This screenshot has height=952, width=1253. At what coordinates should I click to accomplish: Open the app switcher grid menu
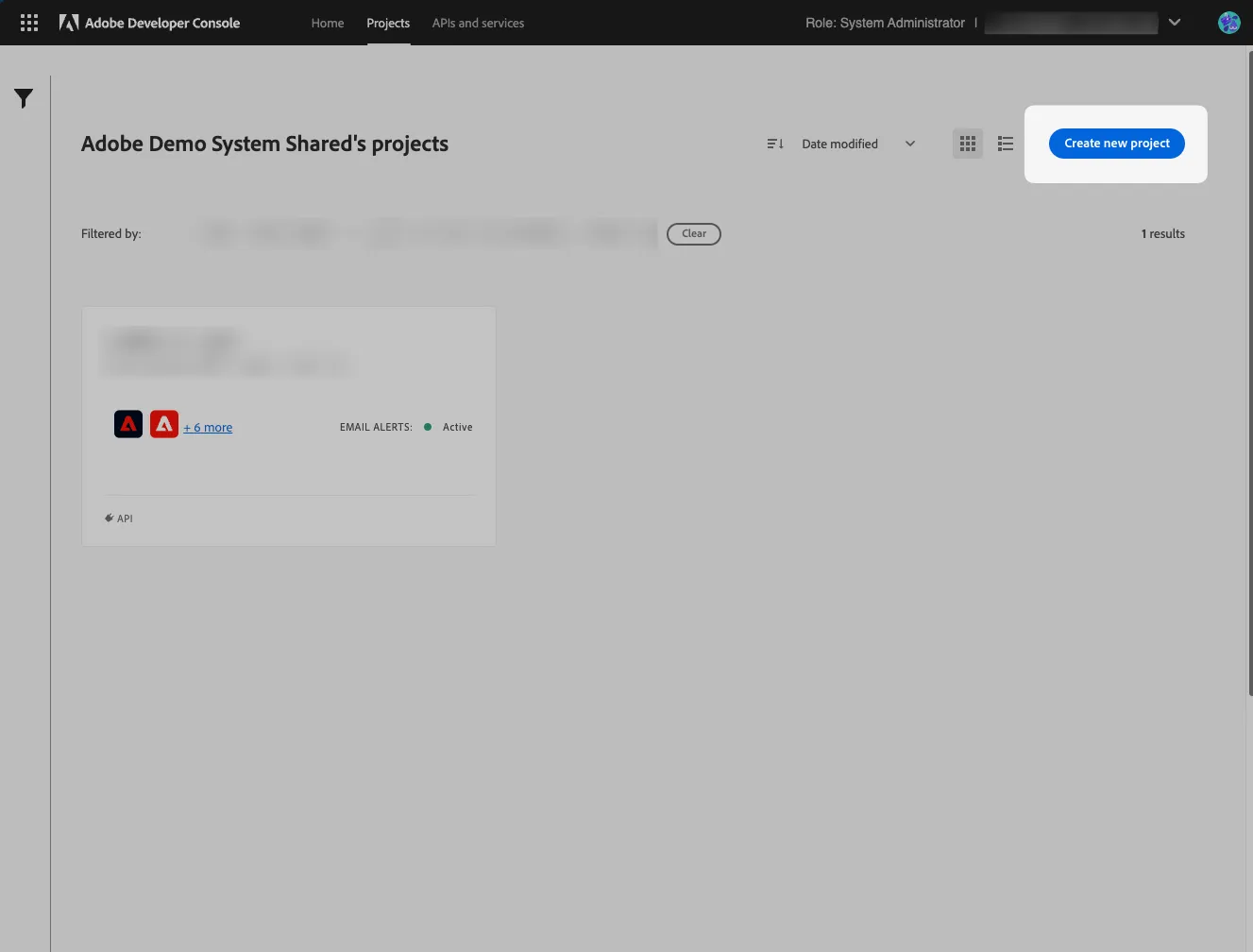[x=29, y=23]
